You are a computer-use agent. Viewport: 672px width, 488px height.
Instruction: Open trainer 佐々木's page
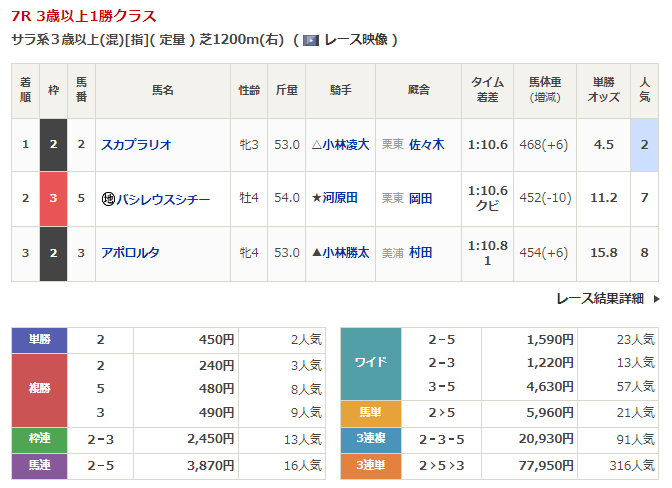[x=426, y=144]
